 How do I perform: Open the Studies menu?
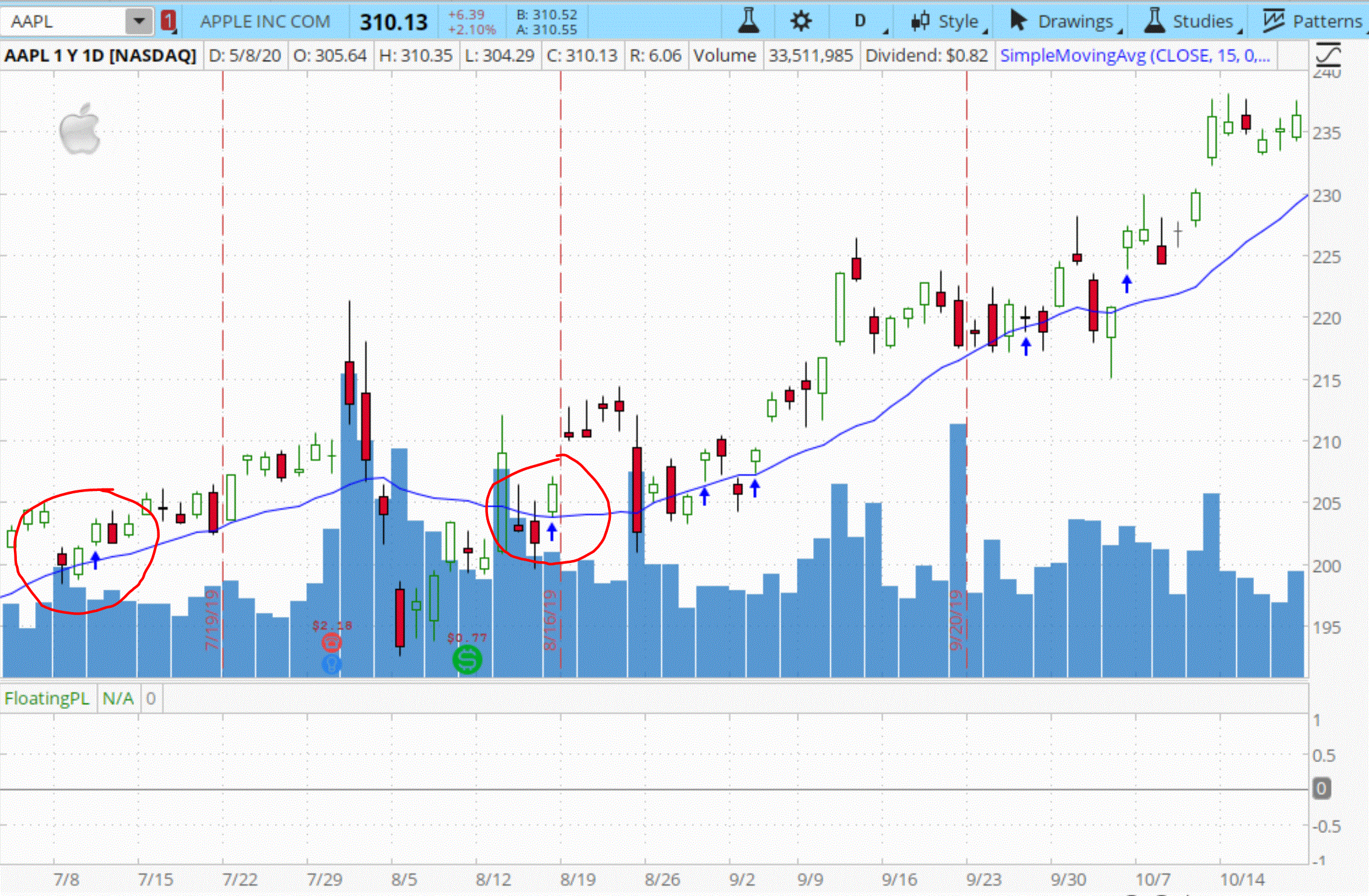pos(1192,22)
